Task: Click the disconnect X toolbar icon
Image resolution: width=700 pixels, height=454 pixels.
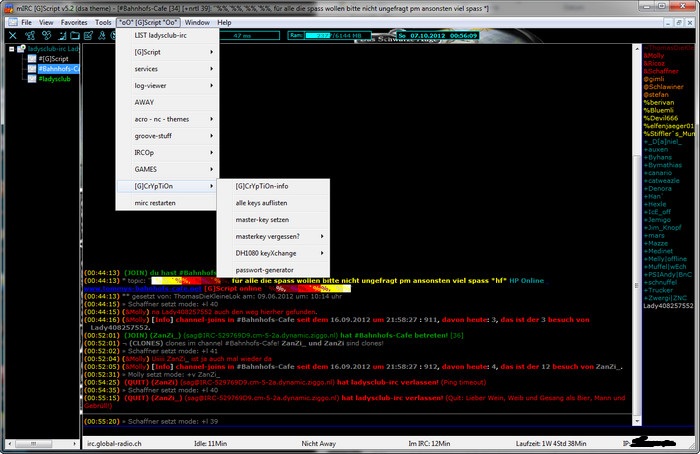Action: coord(12,35)
